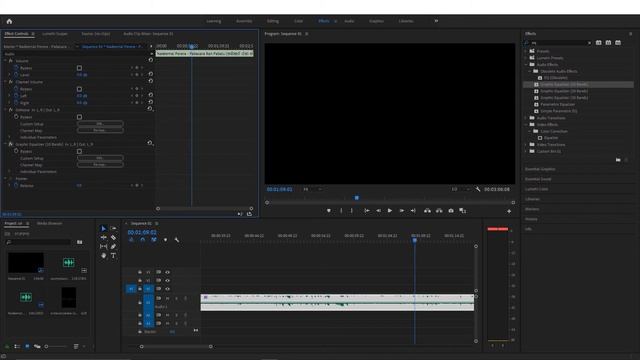Image resolution: width=640 pixels, height=360 pixels.
Task: Click Mark Out in Program Monitor
Action: click(x=351, y=211)
